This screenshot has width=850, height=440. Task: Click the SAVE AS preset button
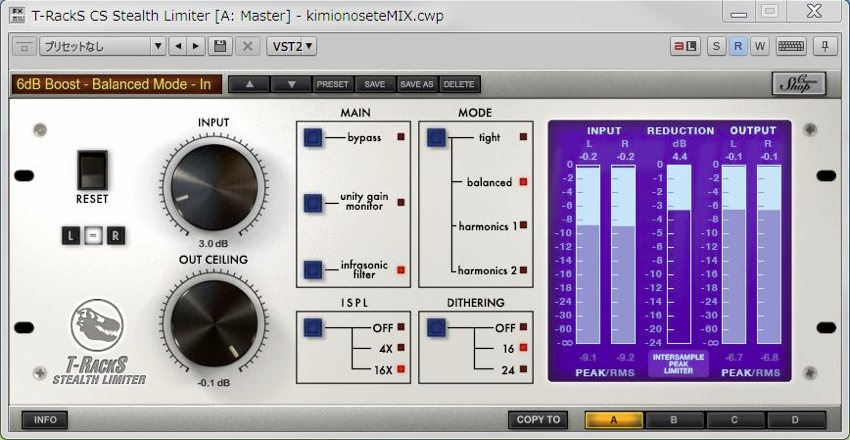coord(416,84)
